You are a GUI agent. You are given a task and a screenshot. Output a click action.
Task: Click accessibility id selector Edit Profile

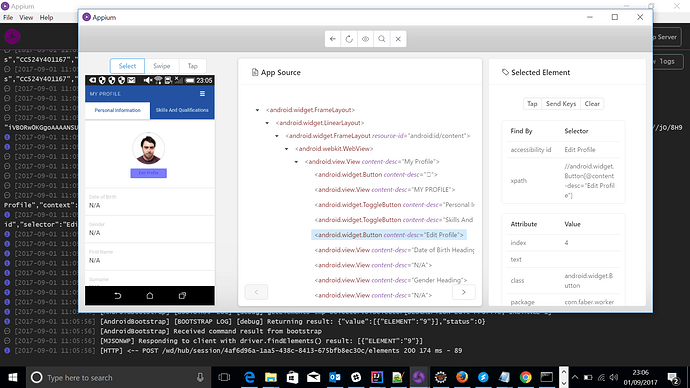(580, 150)
